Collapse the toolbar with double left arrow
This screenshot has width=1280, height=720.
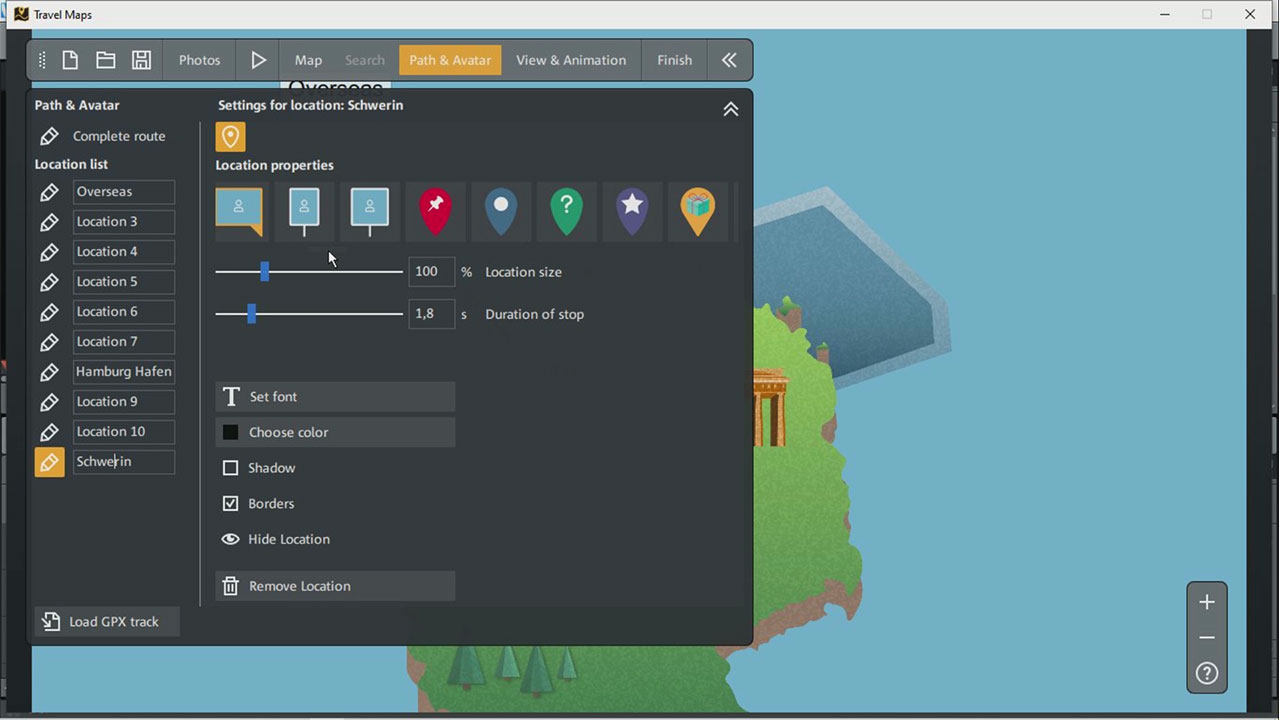[729, 60]
